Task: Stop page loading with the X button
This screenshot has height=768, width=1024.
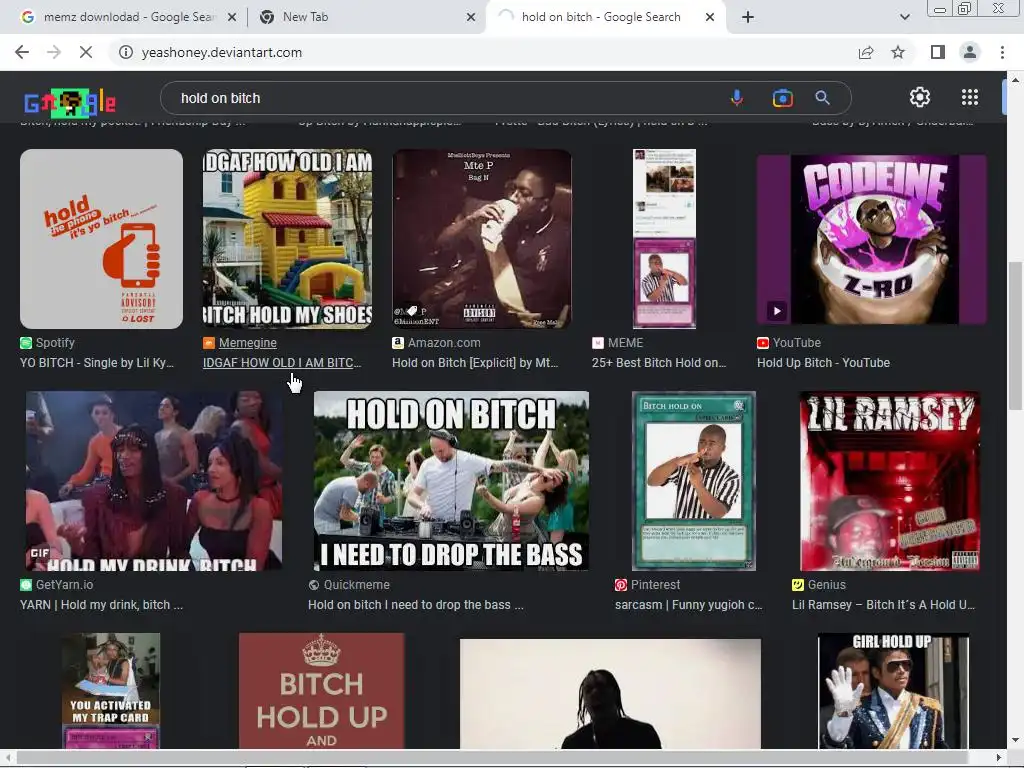Action: [x=86, y=52]
